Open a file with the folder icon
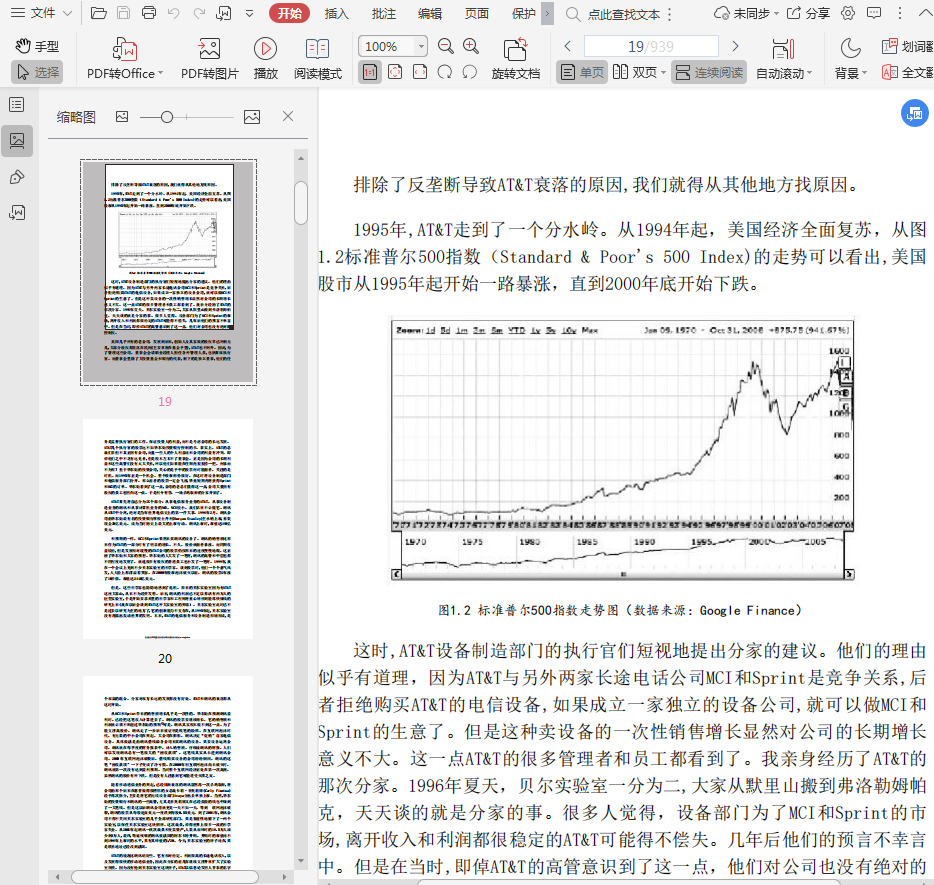Screen dimensions: 934x885 click(x=98, y=13)
